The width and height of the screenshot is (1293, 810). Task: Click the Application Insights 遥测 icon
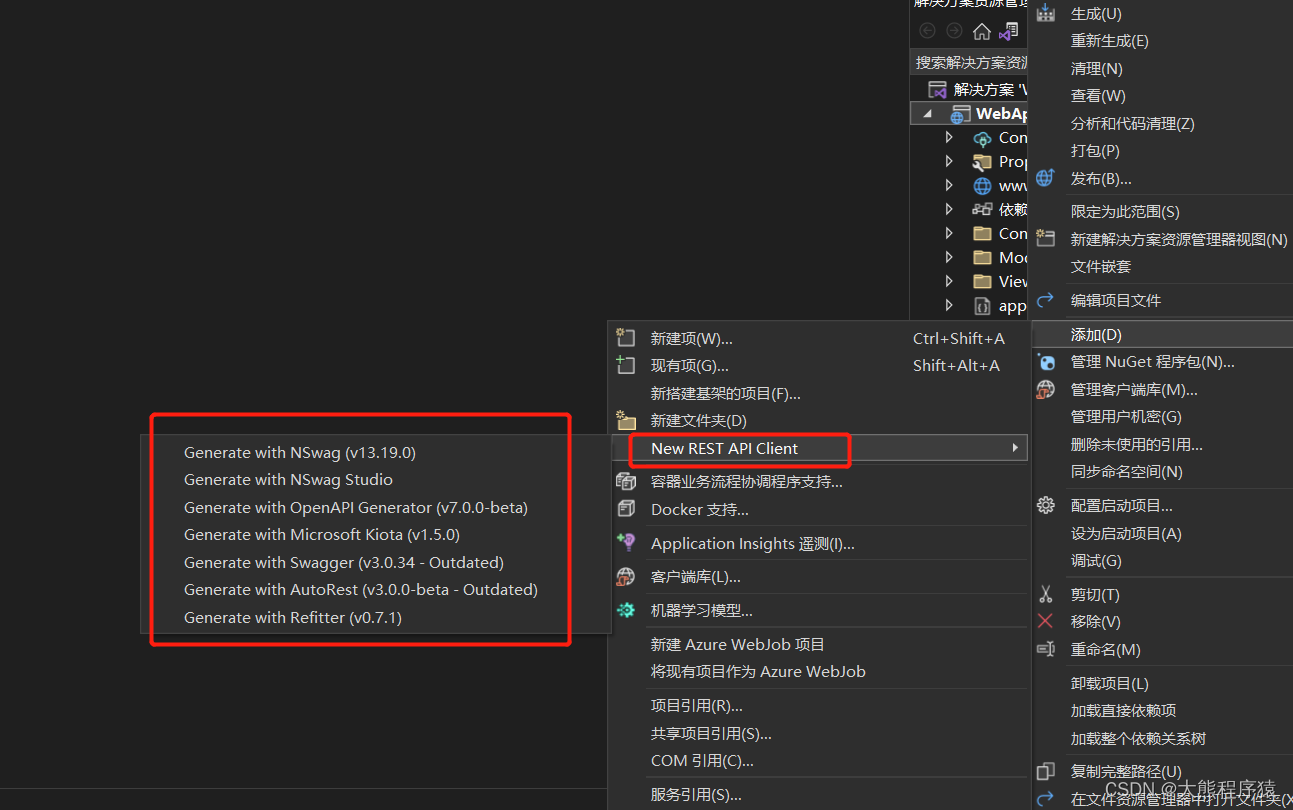click(x=626, y=543)
